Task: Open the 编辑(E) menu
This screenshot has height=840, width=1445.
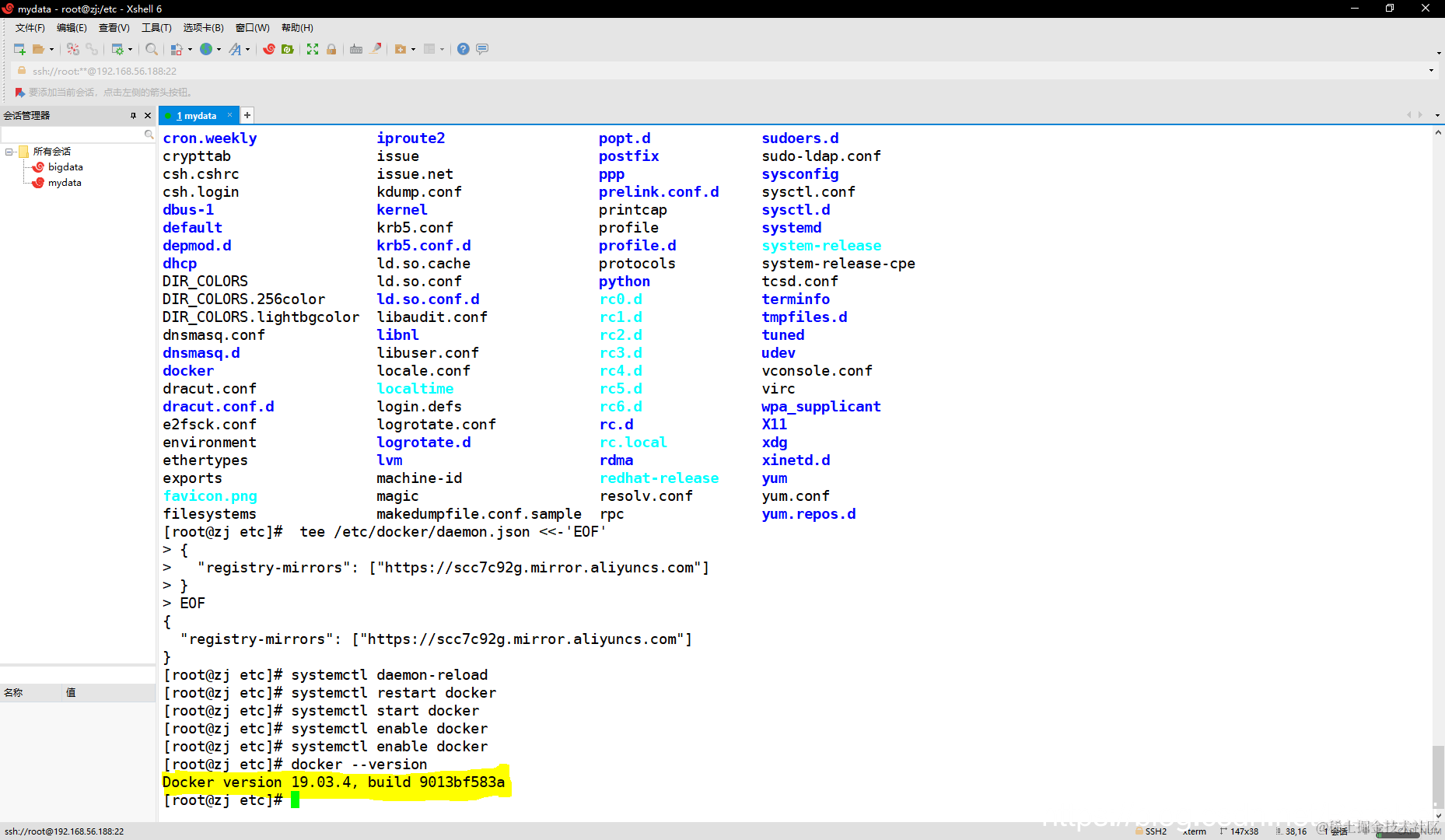Action: point(72,28)
